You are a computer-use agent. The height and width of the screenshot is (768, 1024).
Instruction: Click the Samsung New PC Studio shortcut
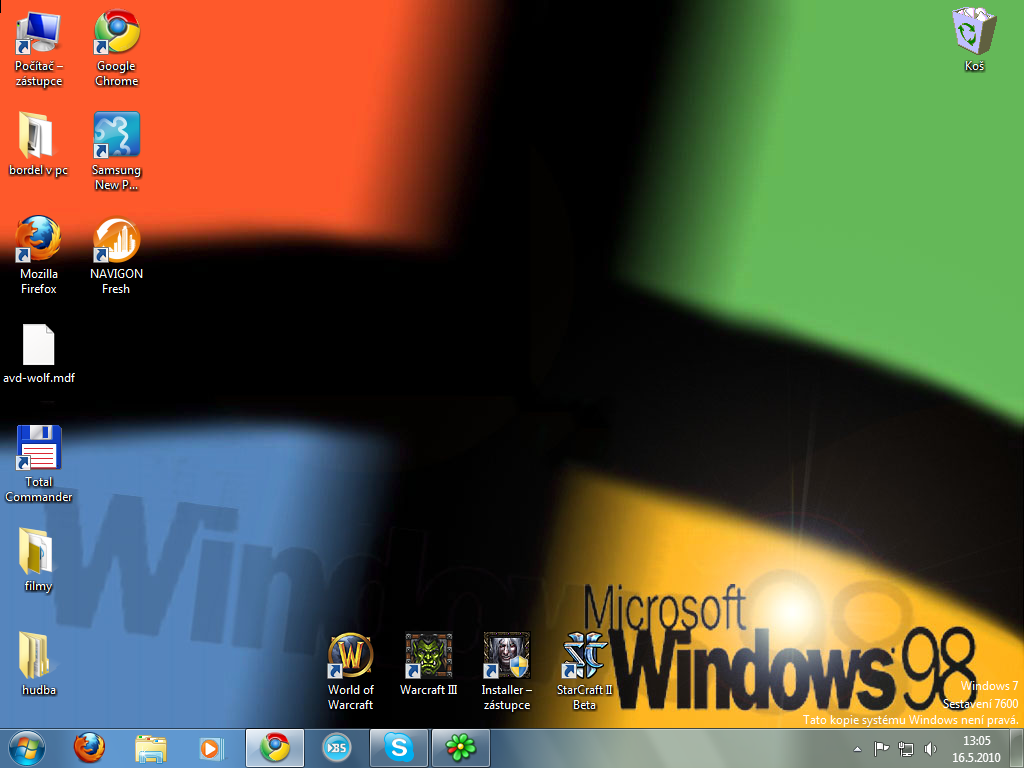(x=116, y=137)
